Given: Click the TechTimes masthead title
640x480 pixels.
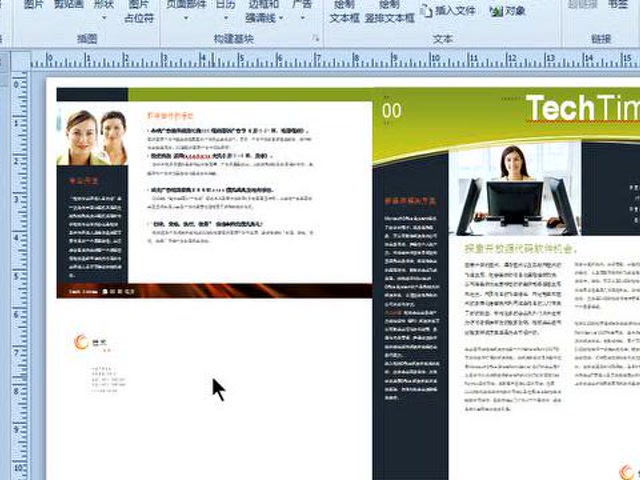Looking at the screenshot, I should point(582,108).
